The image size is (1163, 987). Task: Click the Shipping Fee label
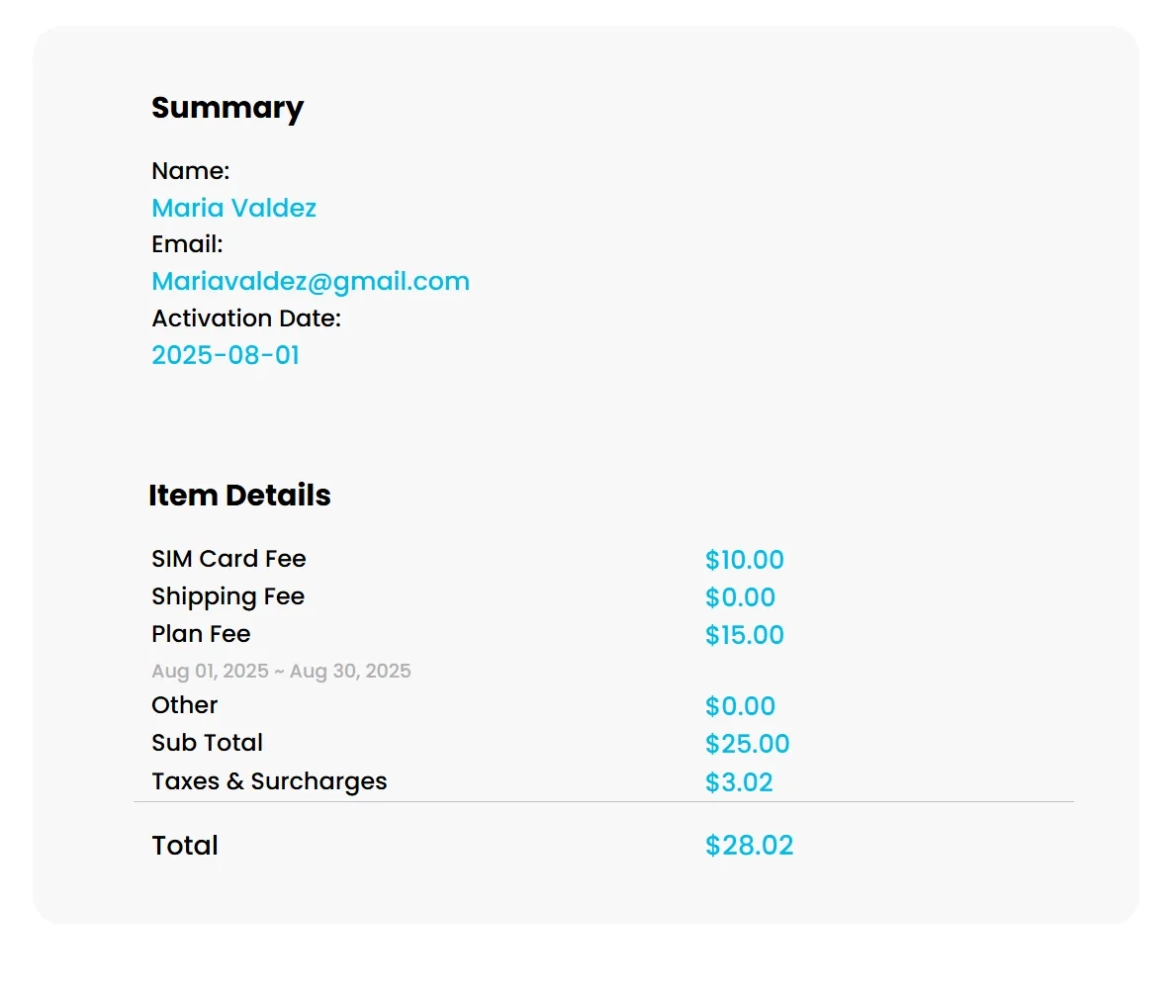click(227, 597)
